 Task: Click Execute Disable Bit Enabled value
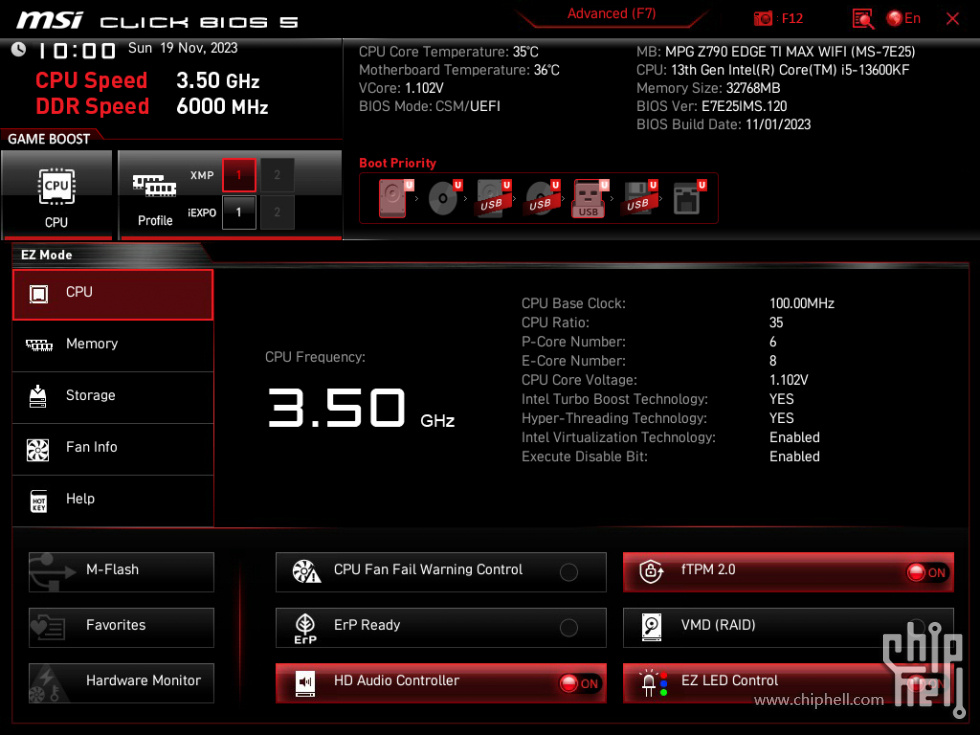(x=794, y=457)
